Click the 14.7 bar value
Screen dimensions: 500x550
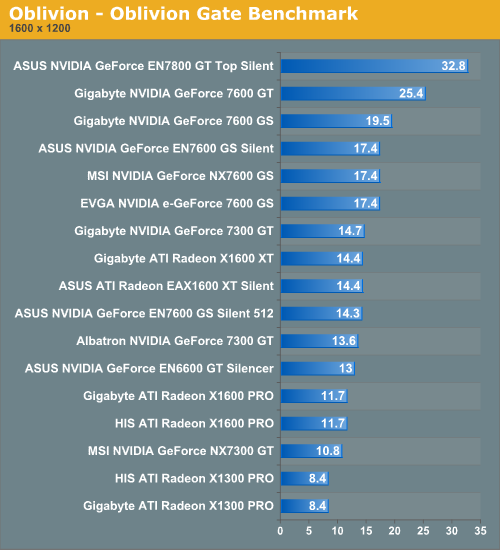pos(350,231)
